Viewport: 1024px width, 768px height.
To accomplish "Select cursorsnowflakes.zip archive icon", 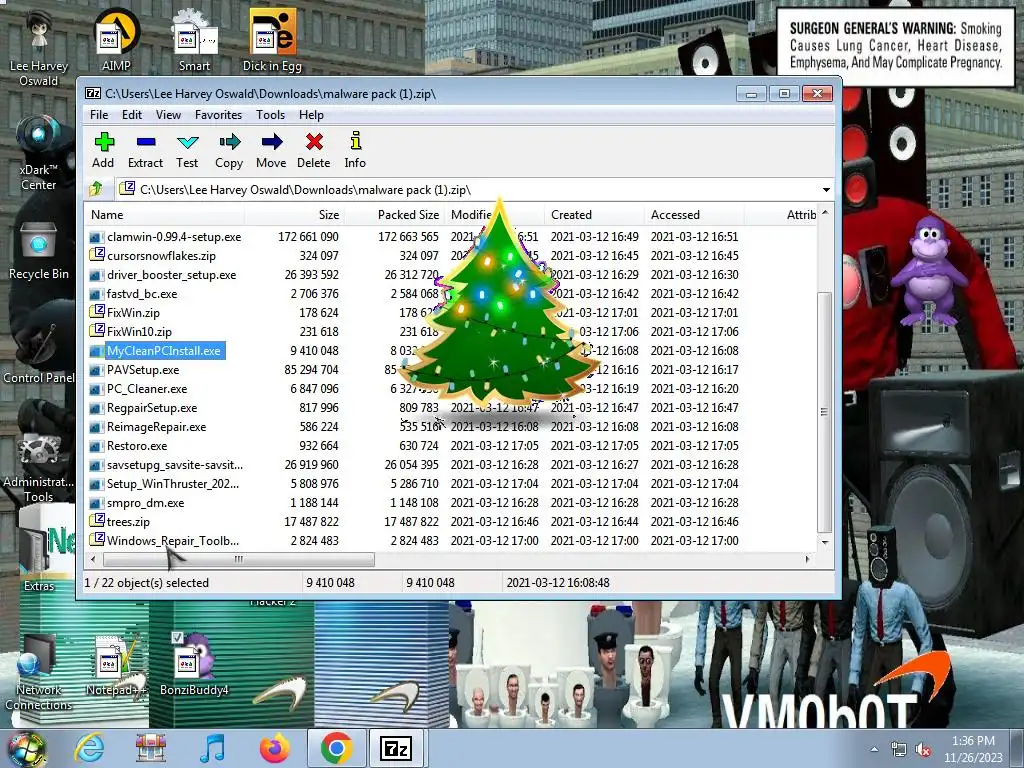I will click(x=97, y=256).
